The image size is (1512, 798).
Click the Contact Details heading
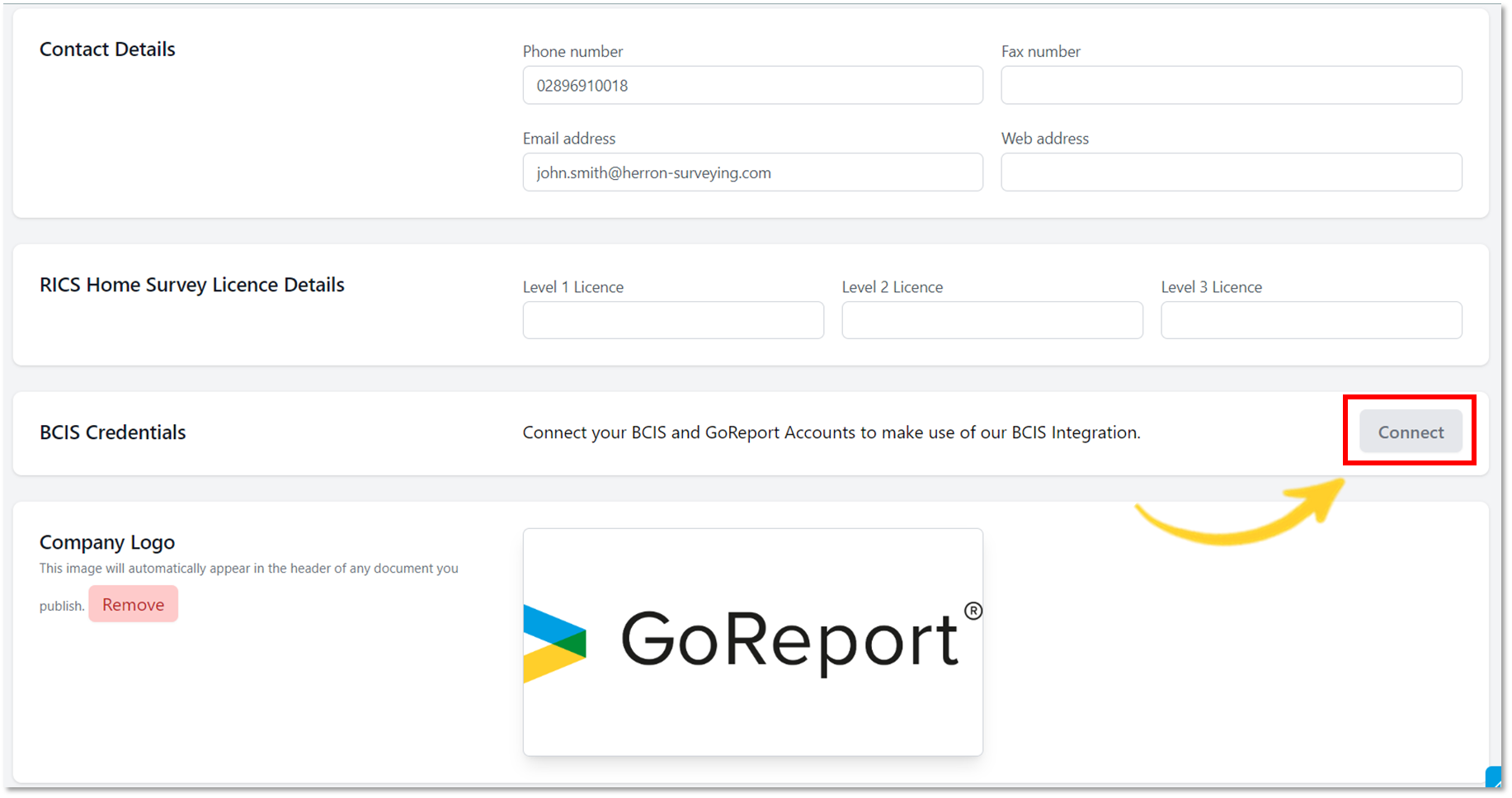point(107,50)
